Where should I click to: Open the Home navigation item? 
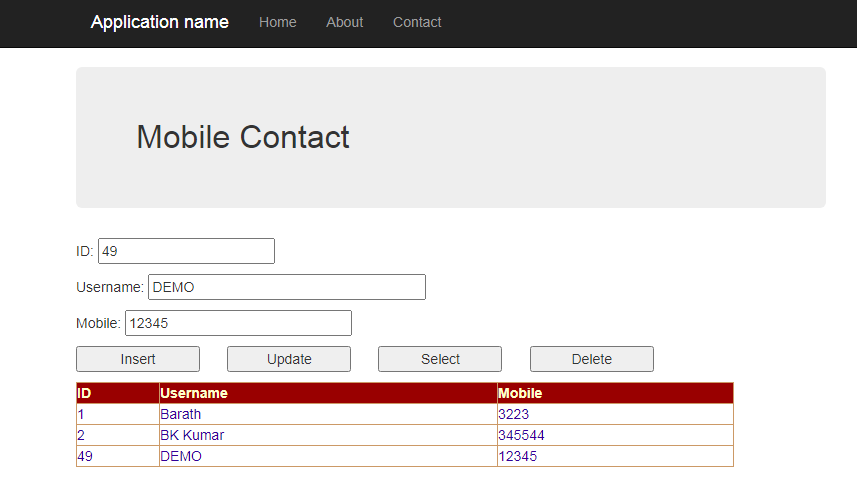(x=277, y=22)
